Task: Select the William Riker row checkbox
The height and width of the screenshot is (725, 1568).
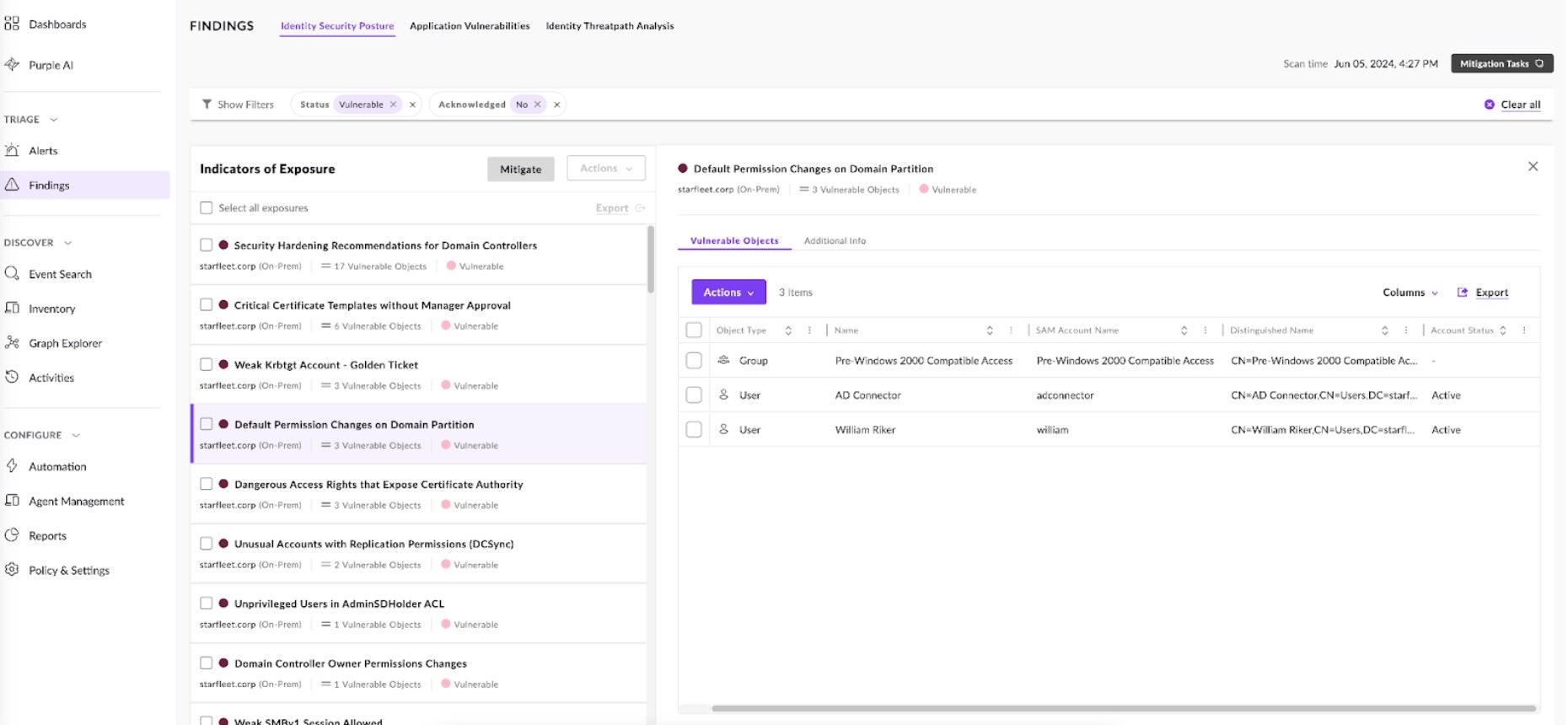Action: [x=694, y=429]
